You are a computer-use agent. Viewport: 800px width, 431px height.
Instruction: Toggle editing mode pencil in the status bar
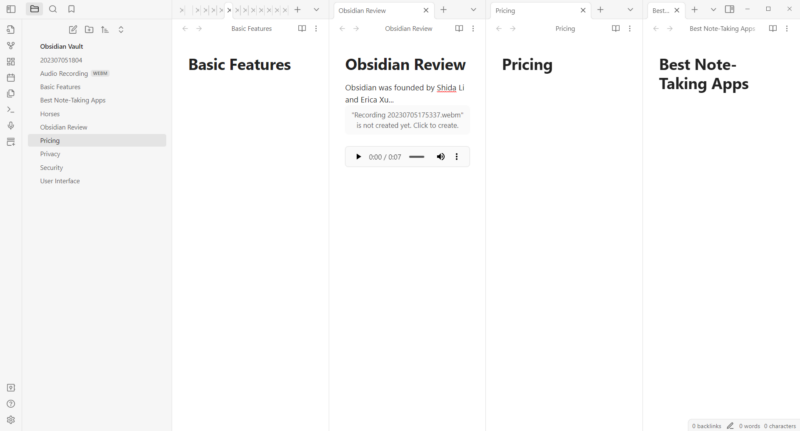point(730,426)
